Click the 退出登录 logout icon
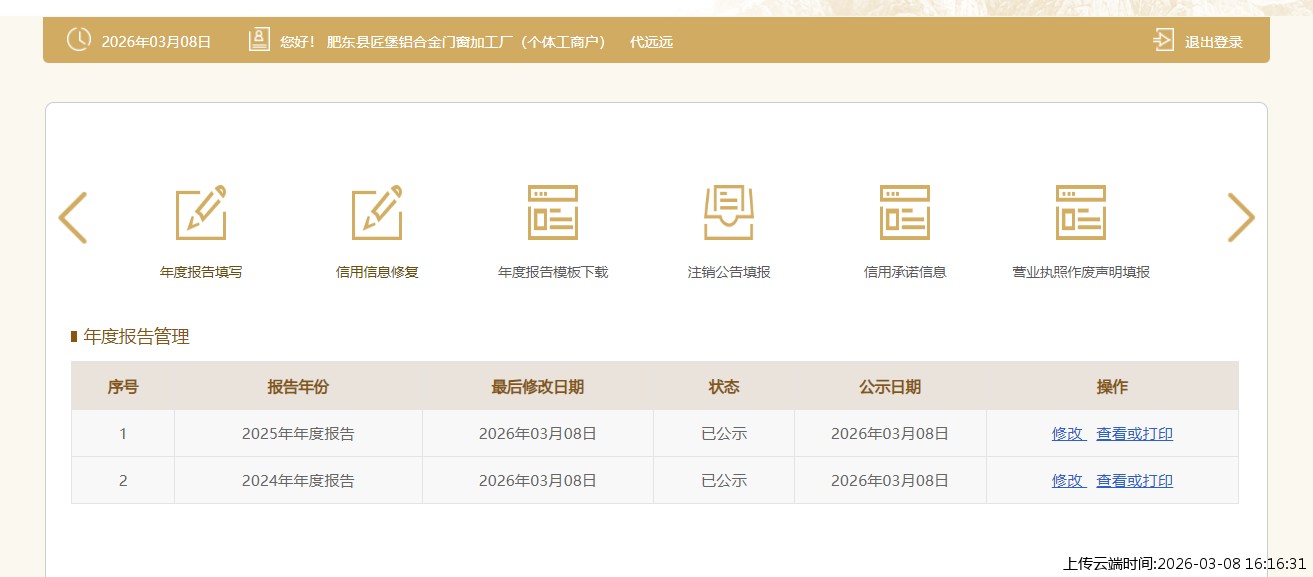The height and width of the screenshot is (577, 1313). tap(1163, 41)
